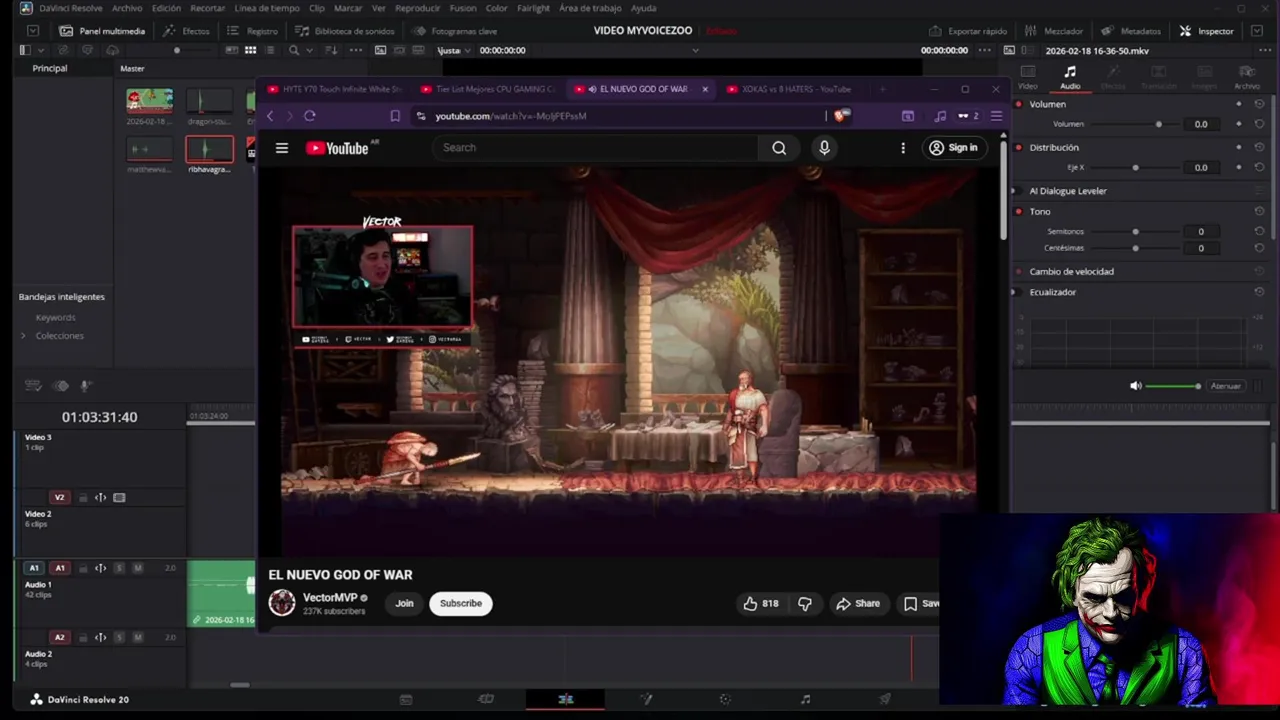Click the YouTube search magnifier button
1280x720 pixels.
pyautogui.click(x=779, y=148)
